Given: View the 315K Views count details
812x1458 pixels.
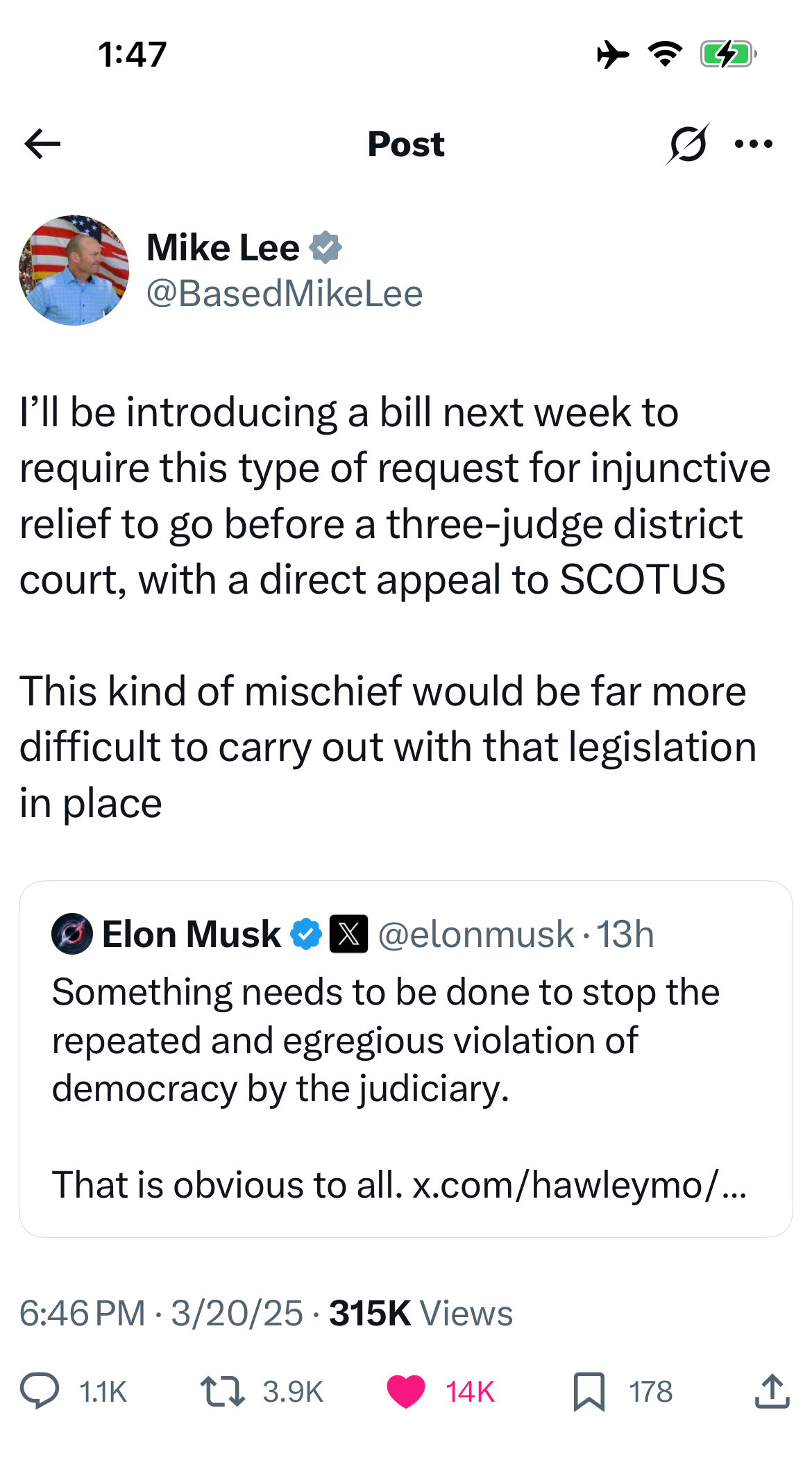Looking at the screenshot, I should tap(421, 1313).
